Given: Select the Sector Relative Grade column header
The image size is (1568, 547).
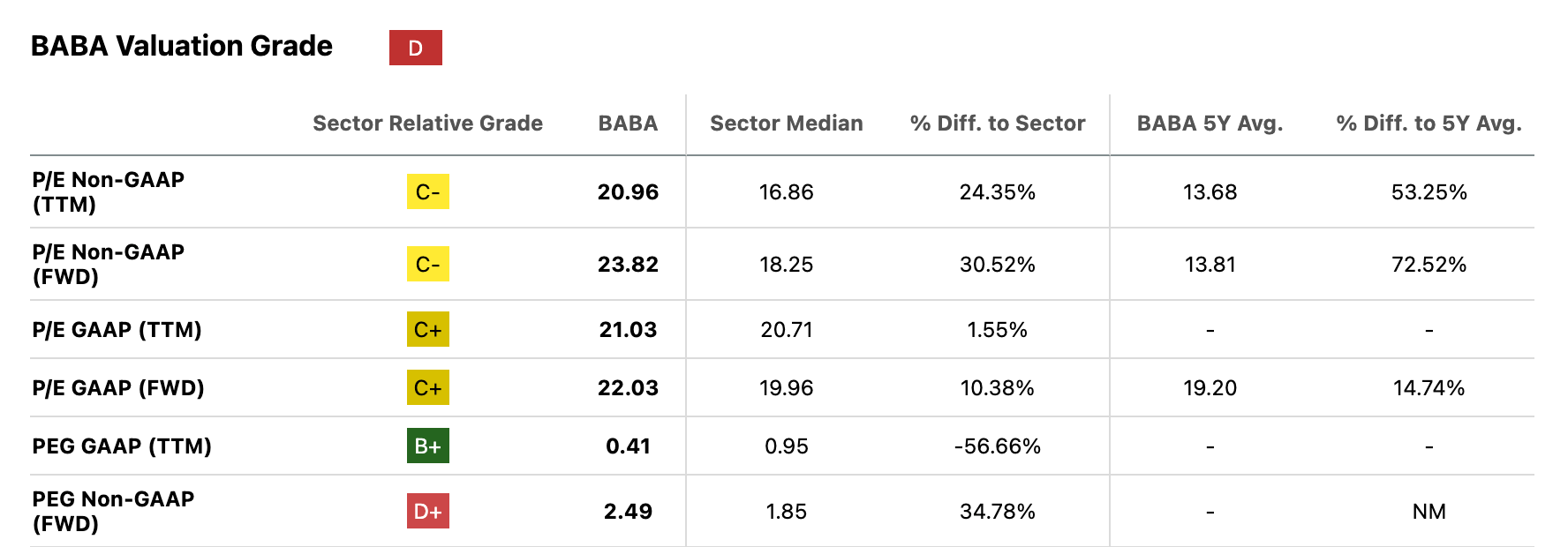Looking at the screenshot, I should pyautogui.click(x=427, y=124).
